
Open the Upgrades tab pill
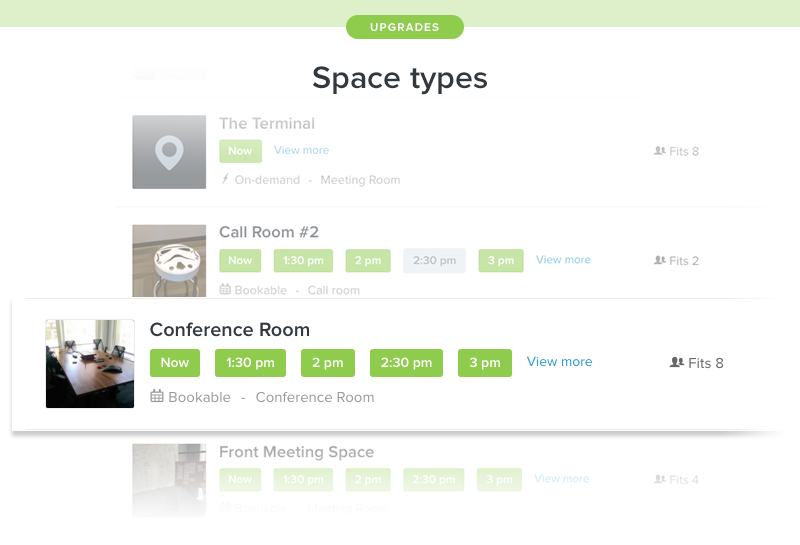pos(405,27)
